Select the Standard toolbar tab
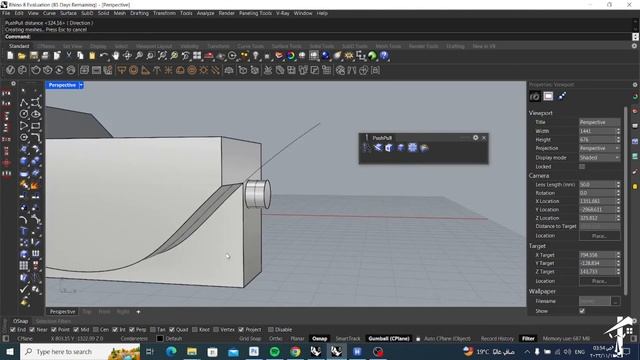The height and width of the screenshot is (360, 640). pos(19,46)
